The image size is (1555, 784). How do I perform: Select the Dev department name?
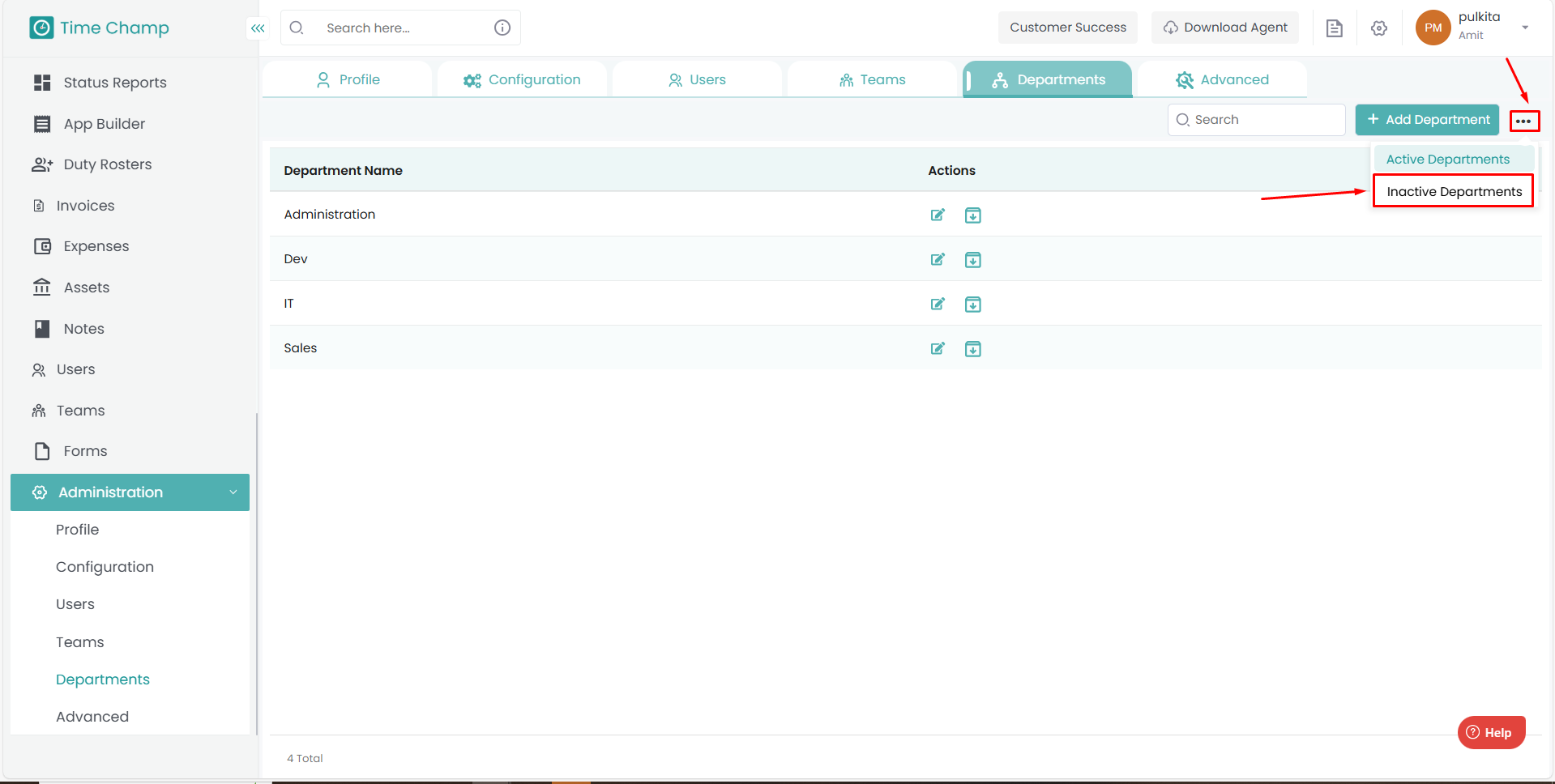(296, 259)
